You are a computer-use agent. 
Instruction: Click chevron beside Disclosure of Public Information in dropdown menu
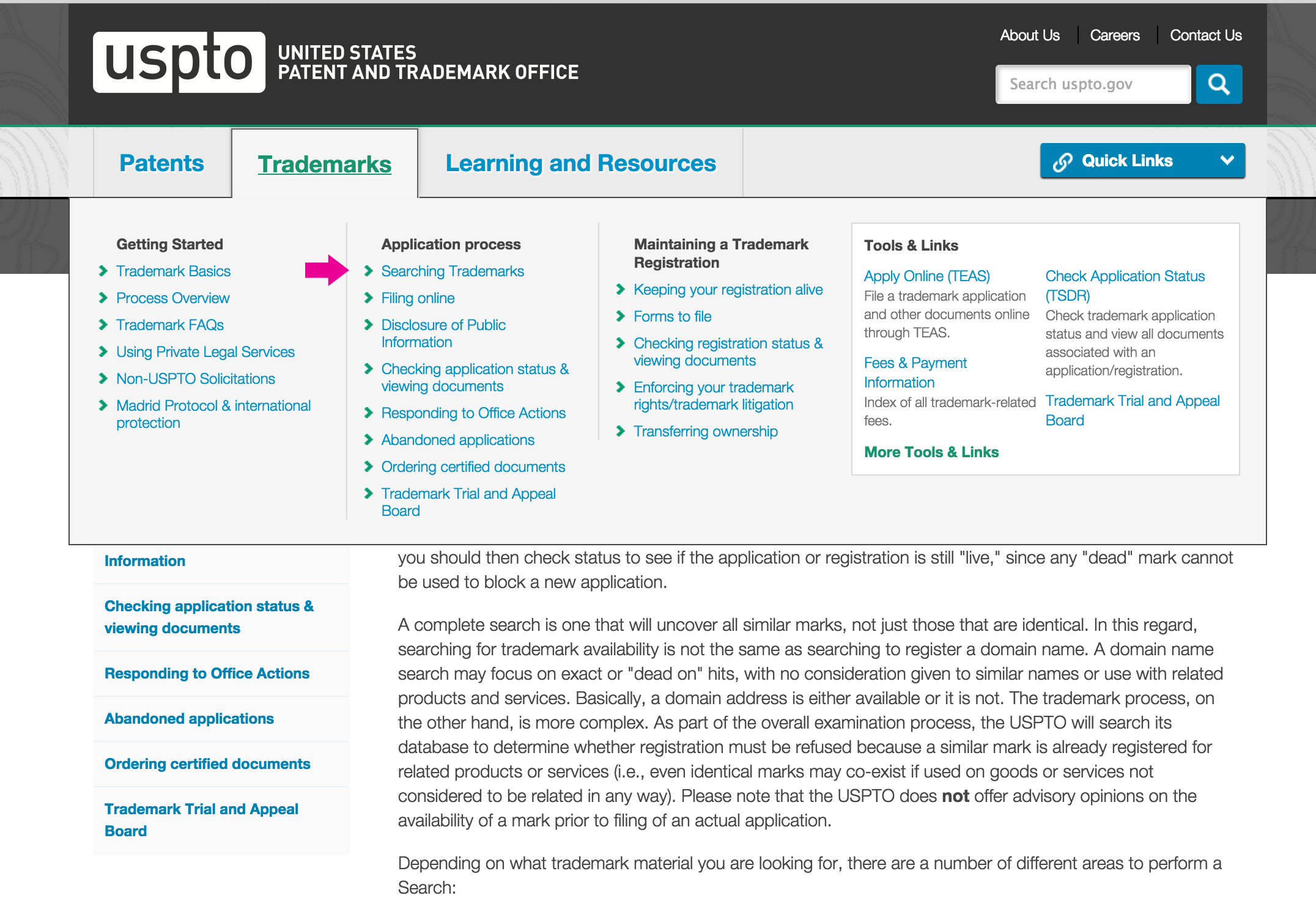pos(368,325)
